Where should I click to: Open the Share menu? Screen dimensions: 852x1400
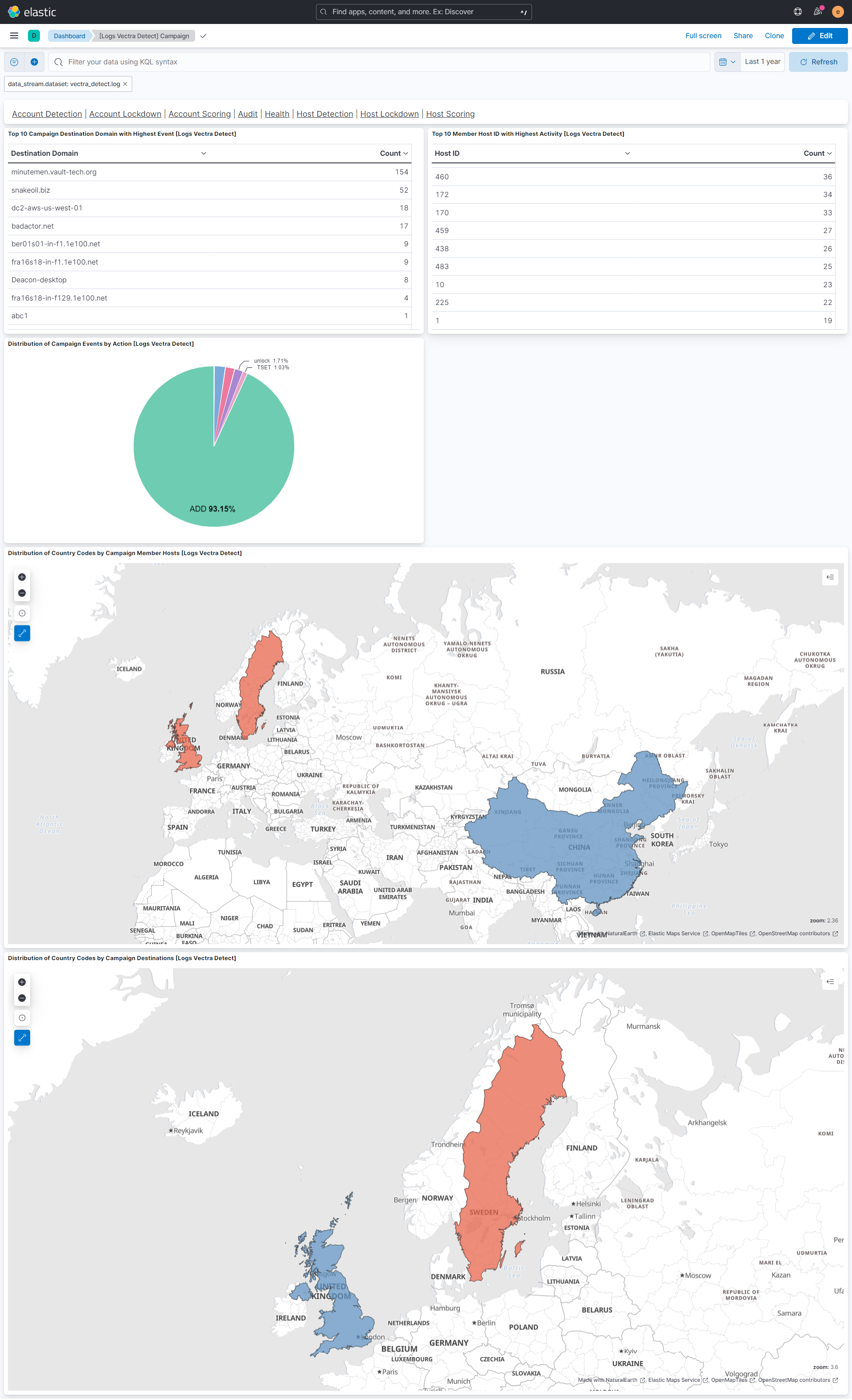point(743,36)
